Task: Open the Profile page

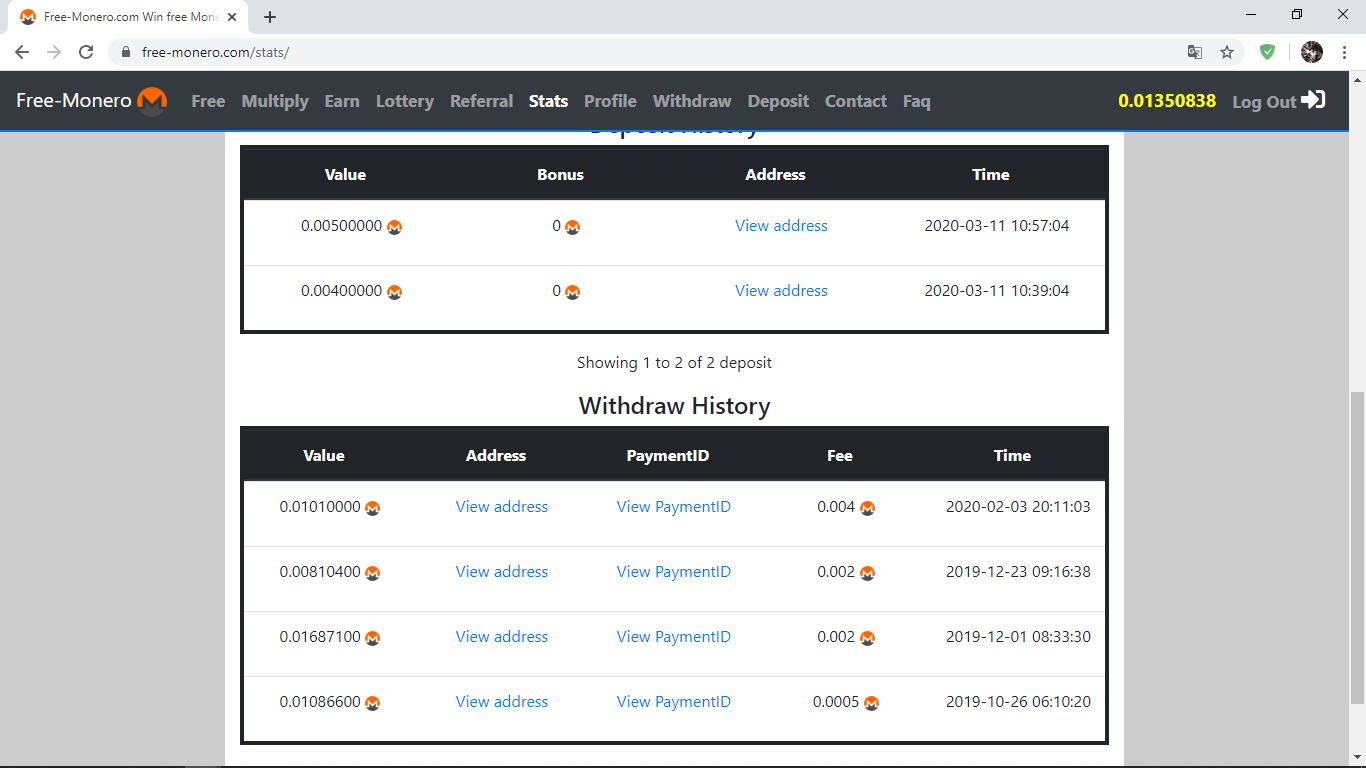Action: [611, 101]
